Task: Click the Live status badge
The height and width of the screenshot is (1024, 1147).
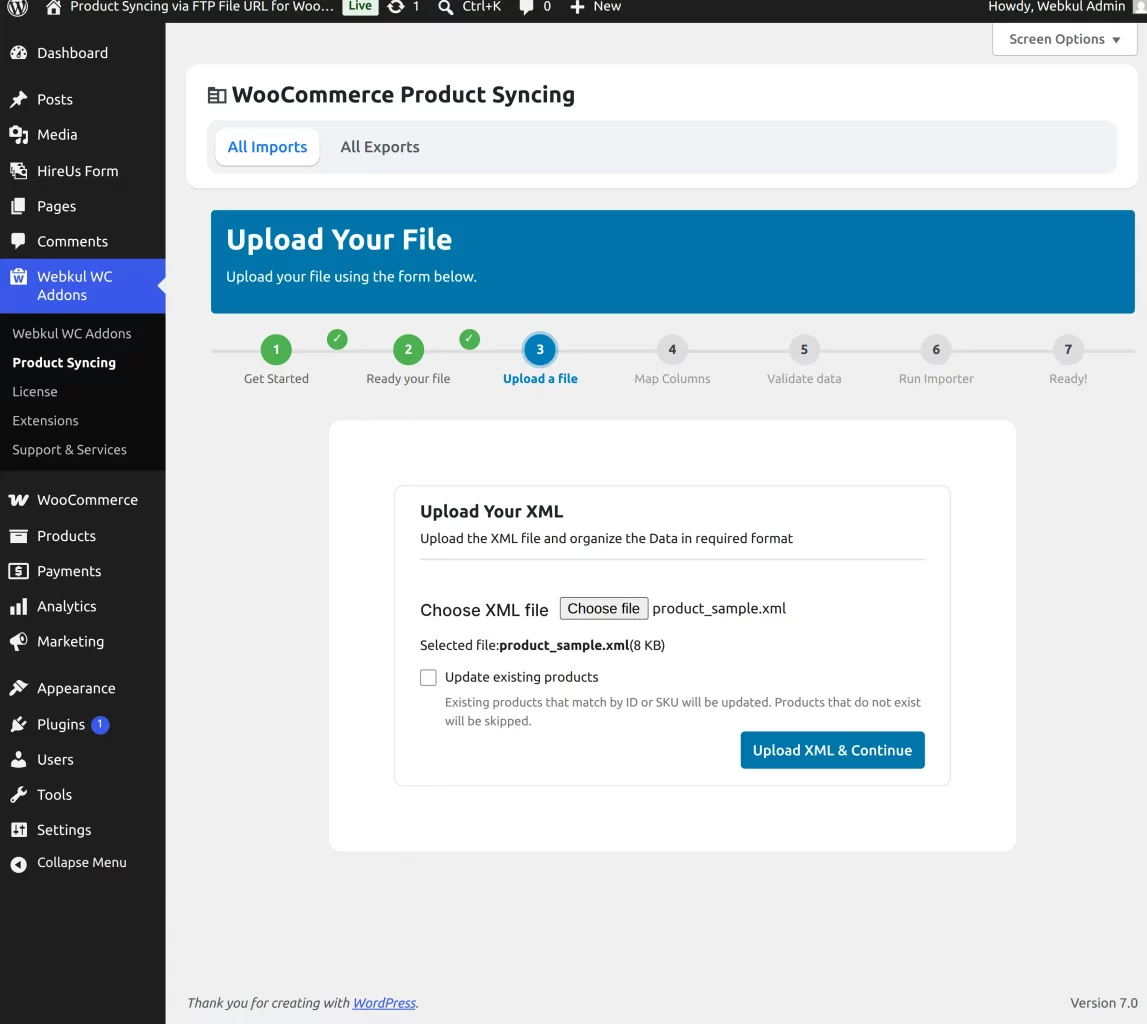Action: (360, 7)
